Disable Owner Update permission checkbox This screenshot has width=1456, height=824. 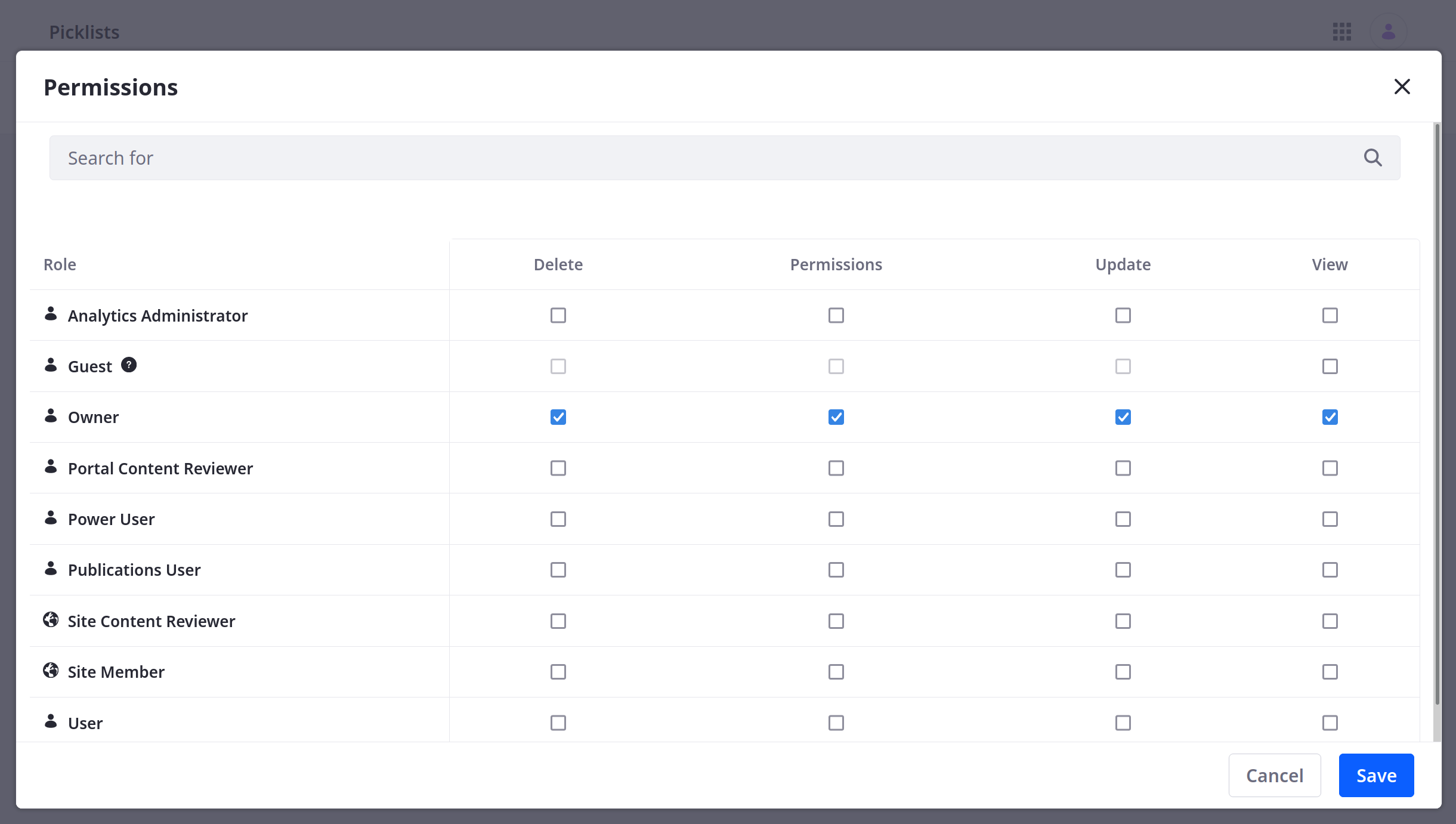(1123, 417)
